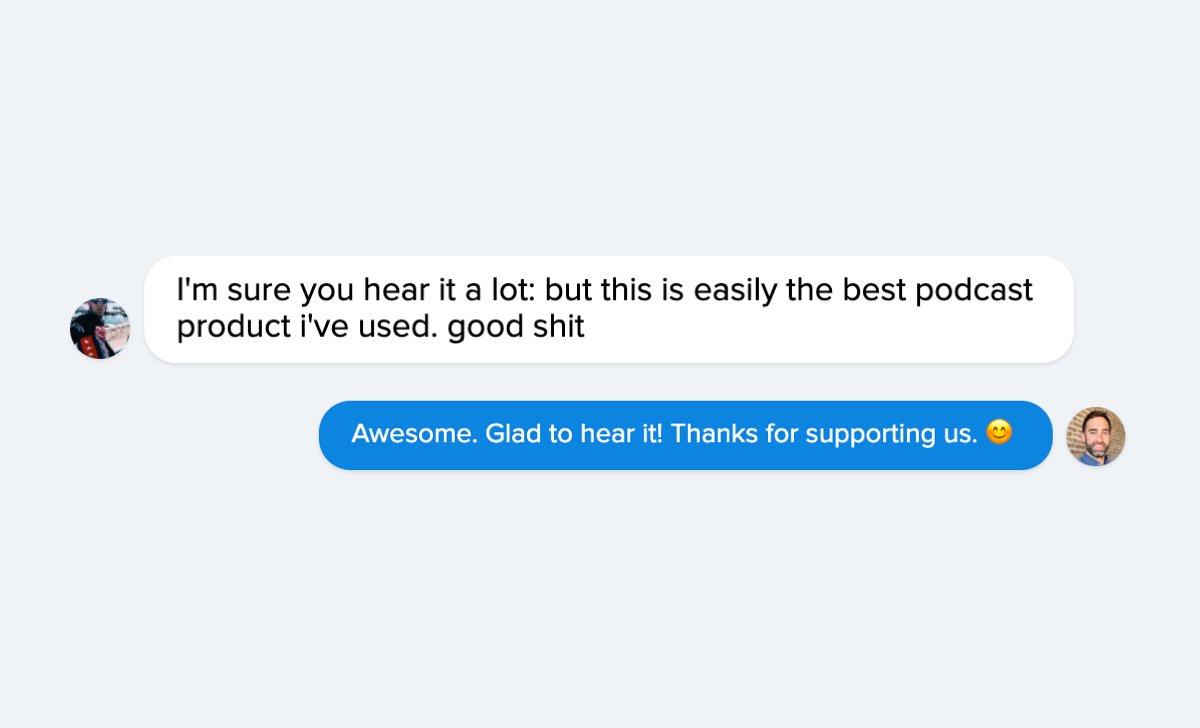Click the word "best" in the message

pos(875,291)
